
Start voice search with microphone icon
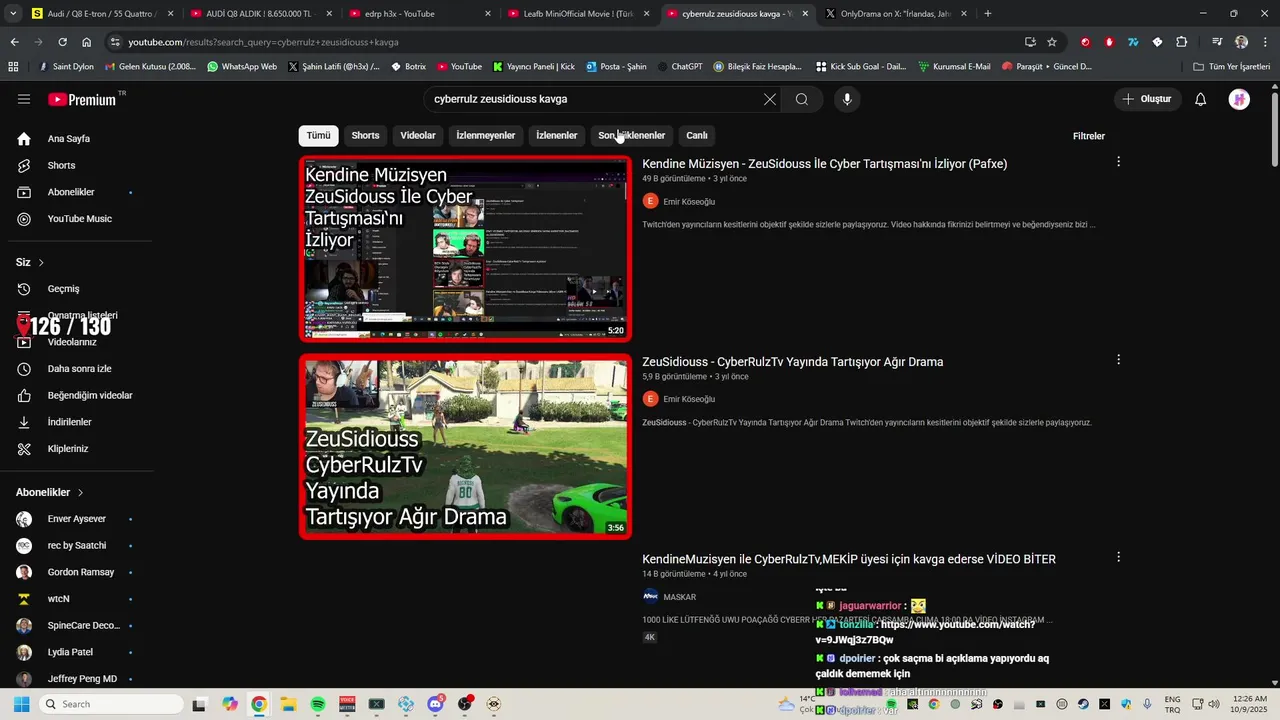847,99
